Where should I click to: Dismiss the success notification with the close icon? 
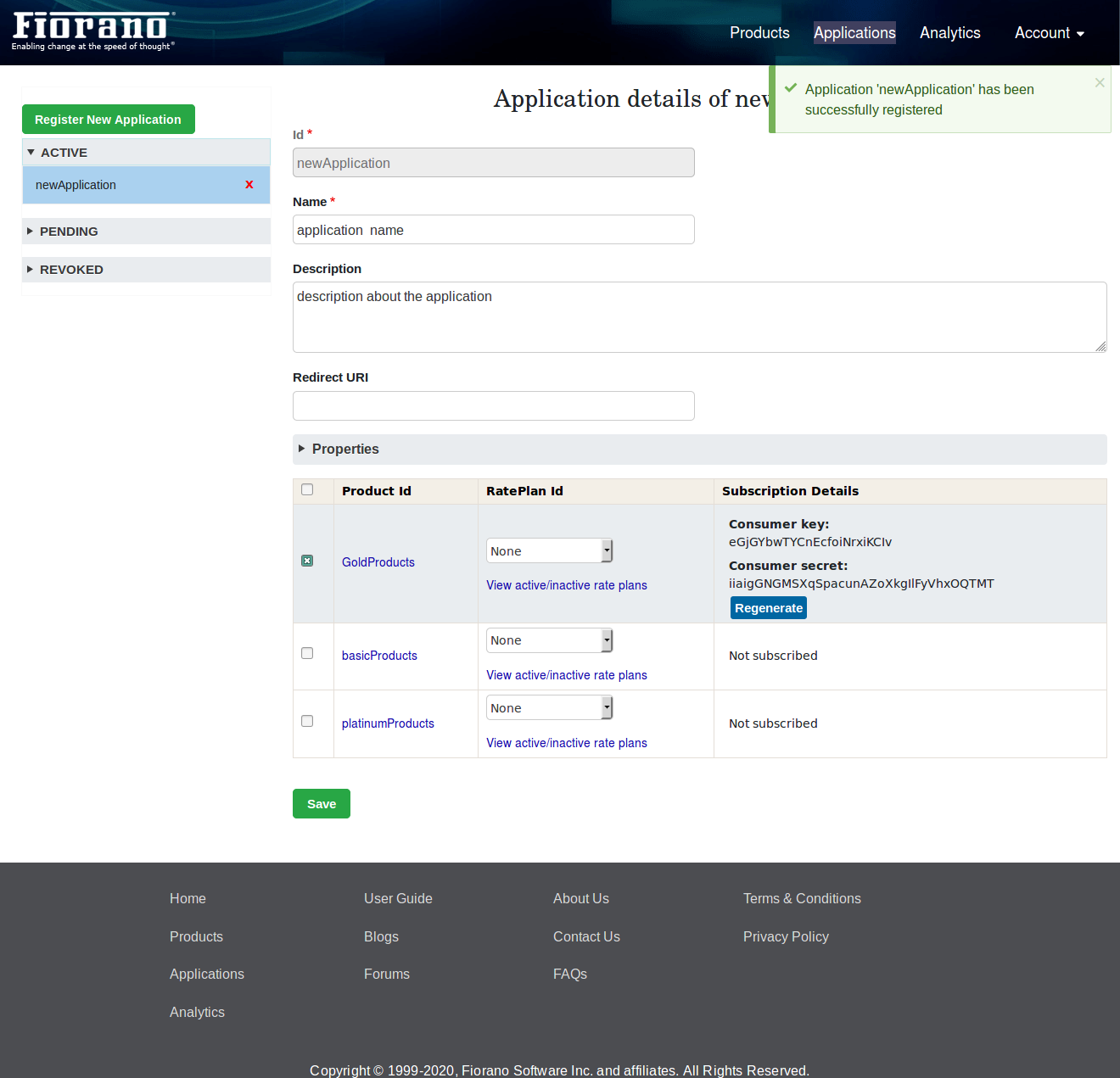pyautogui.click(x=1100, y=82)
